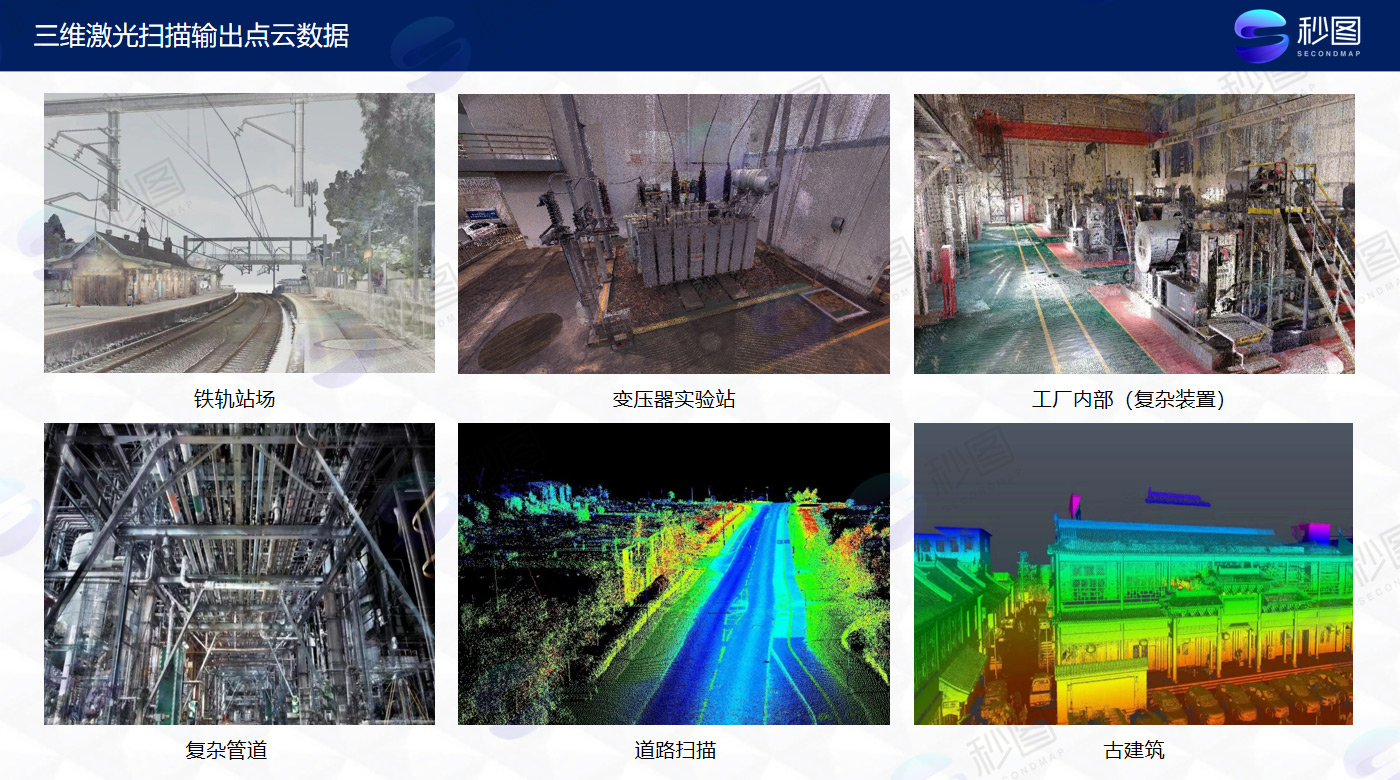Open the road scanning point cloud image
1400x780 pixels.
point(673,573)
